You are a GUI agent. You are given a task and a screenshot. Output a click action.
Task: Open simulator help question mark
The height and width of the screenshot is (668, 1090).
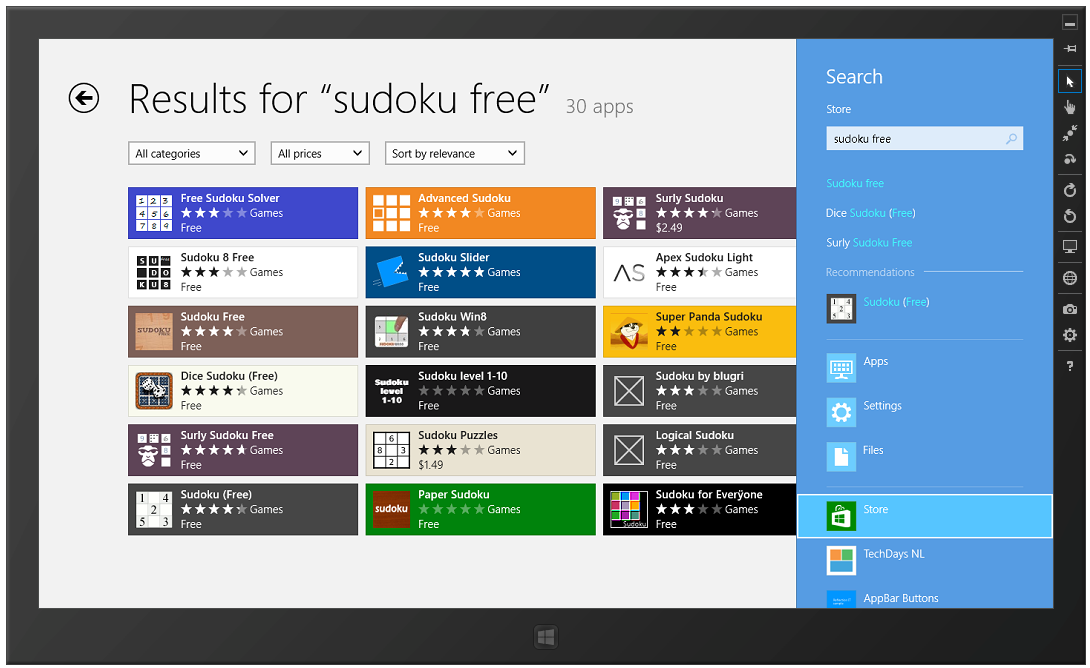click(1069, 366)
